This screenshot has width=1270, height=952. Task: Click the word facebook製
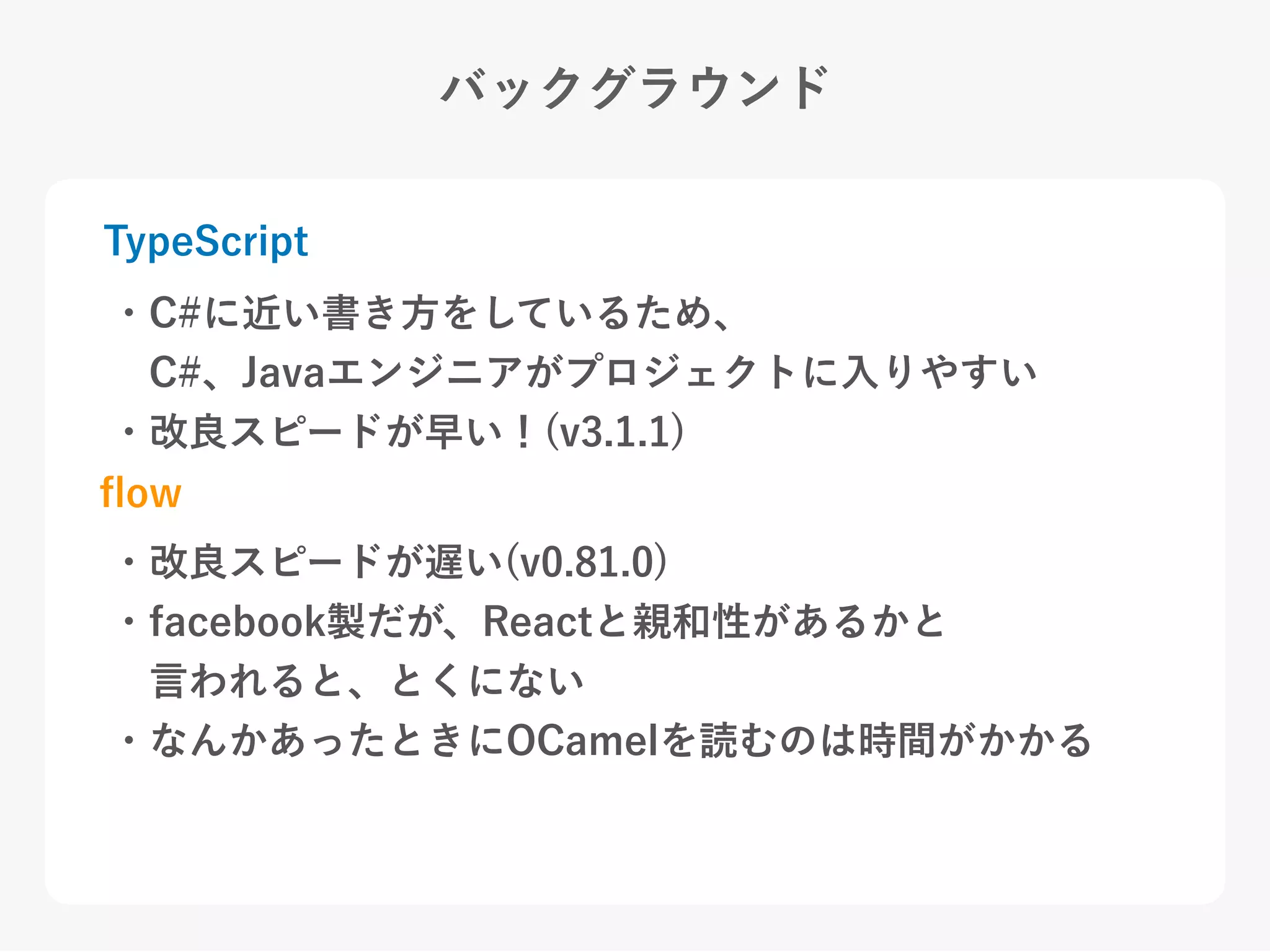[257, 622]
